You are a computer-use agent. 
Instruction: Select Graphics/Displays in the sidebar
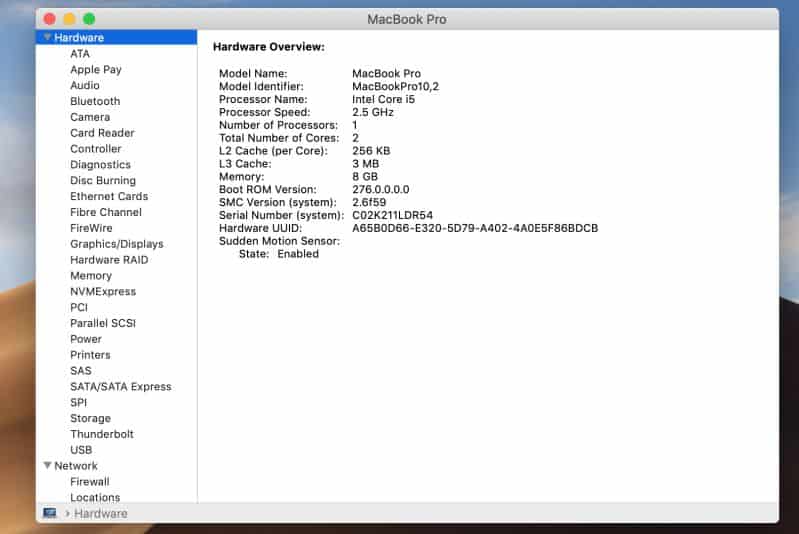click(117, 244)
